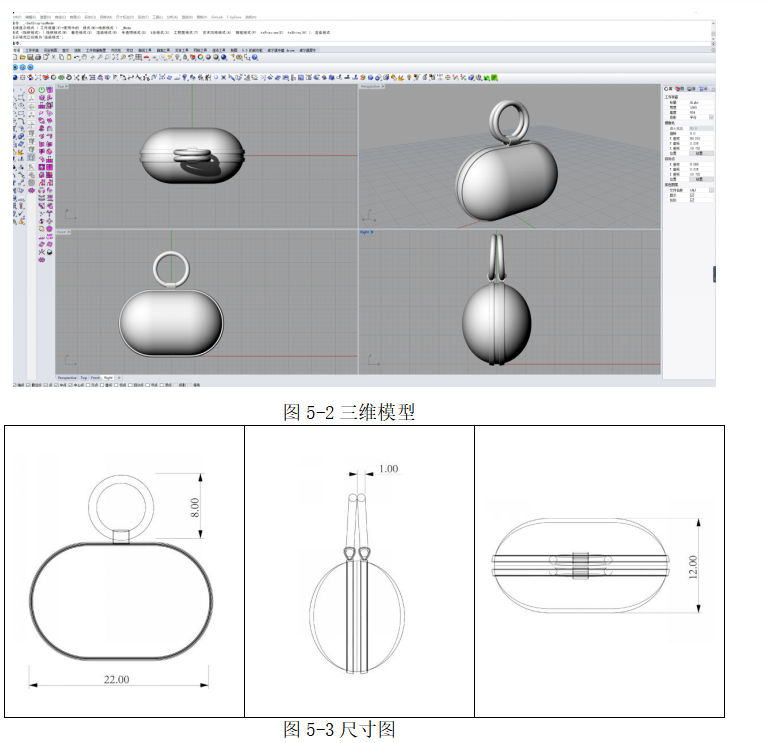The width and height of the screenshot is (770, 743).
Task: Open the SimLab menu
Action: point(217,17)
